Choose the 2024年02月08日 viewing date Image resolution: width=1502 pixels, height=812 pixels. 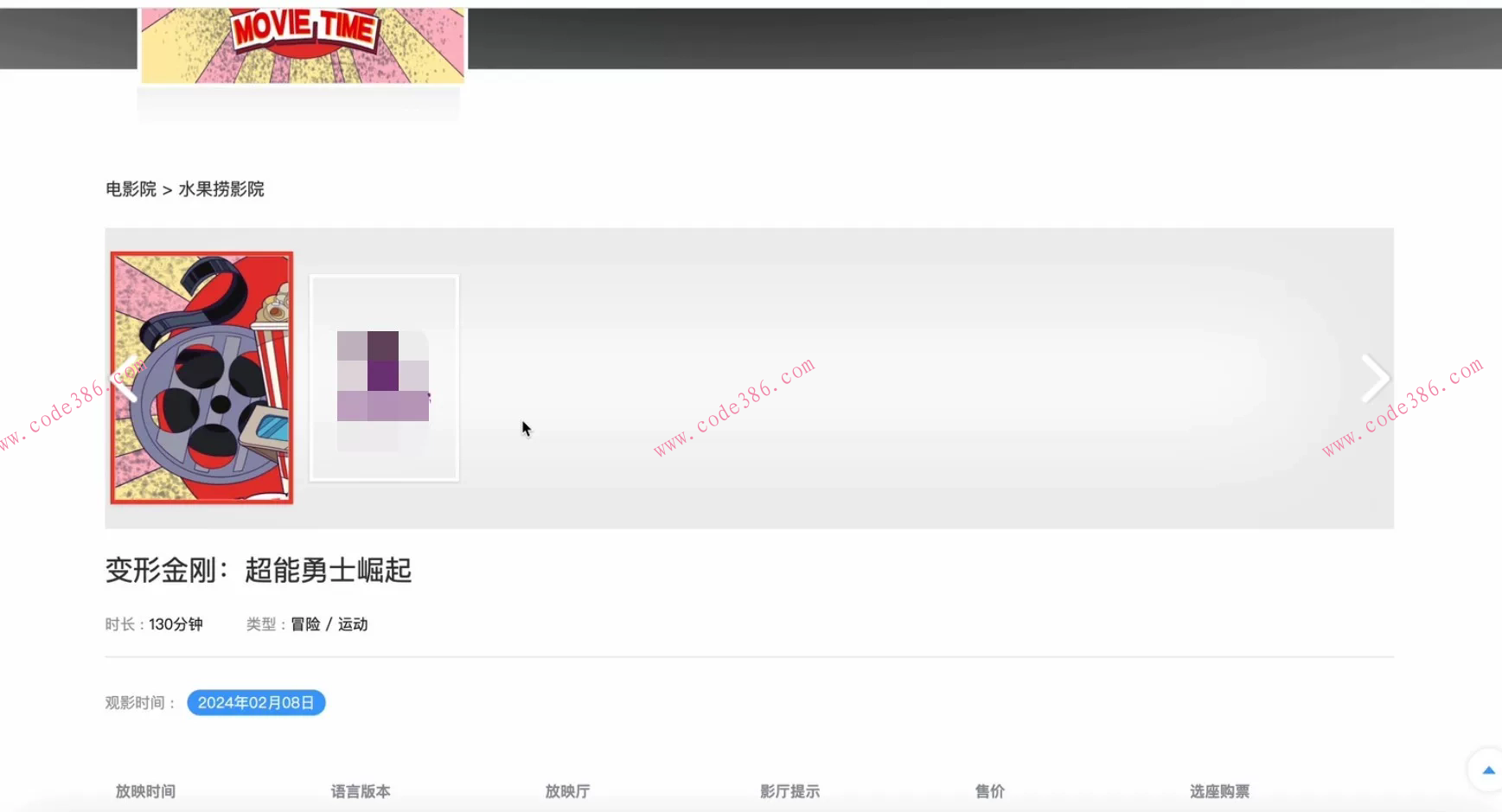point(256,702)
